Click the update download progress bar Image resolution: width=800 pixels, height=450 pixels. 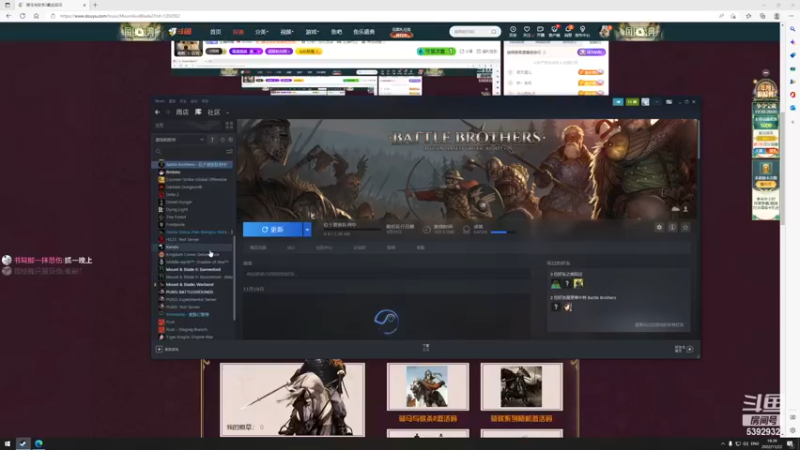tap(352, 229)
